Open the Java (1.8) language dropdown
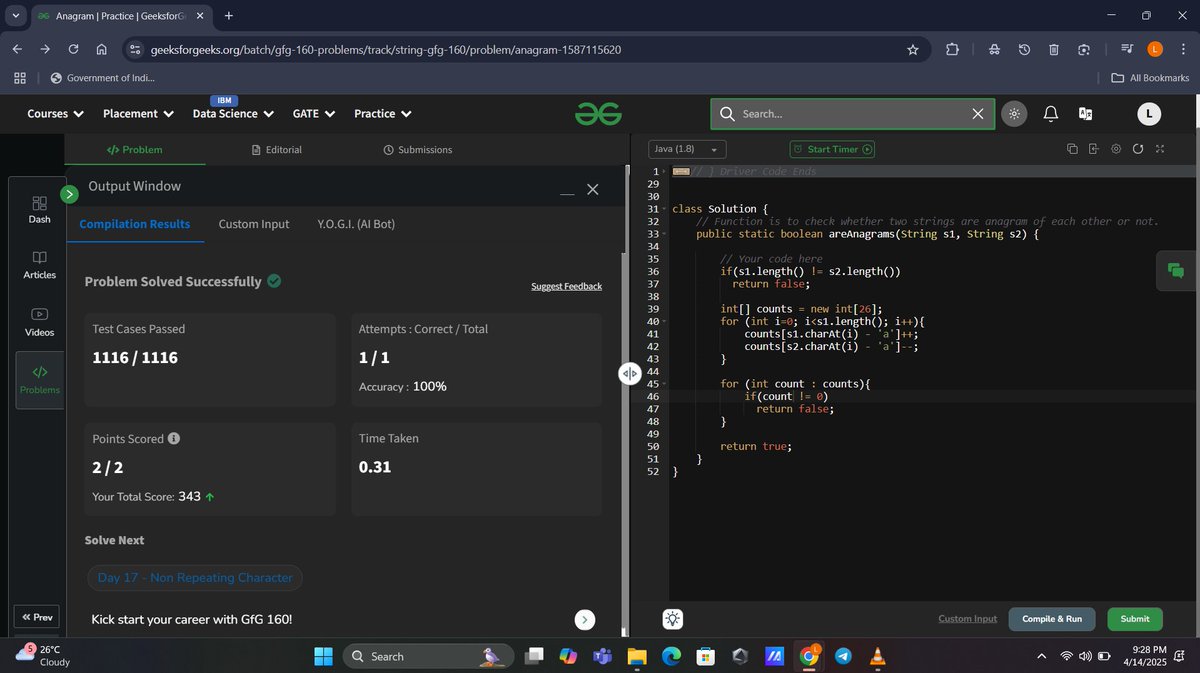Image resolution: width=1200 pixels, height=673 pixels. [687, 149]
